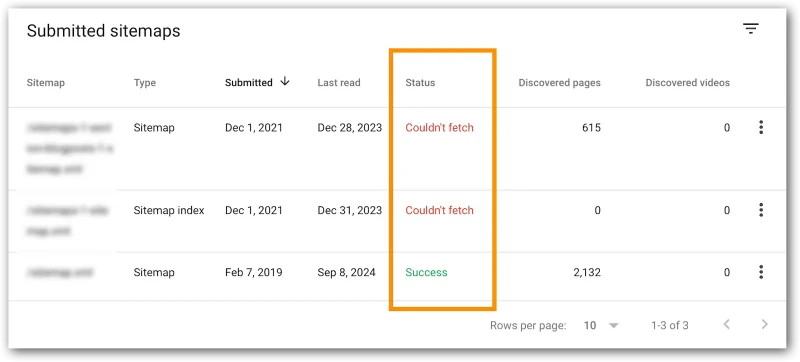Image resolution: width=800 pixels, height=362 pixels.
Task: Go to previous page of results
Action: 728,324
